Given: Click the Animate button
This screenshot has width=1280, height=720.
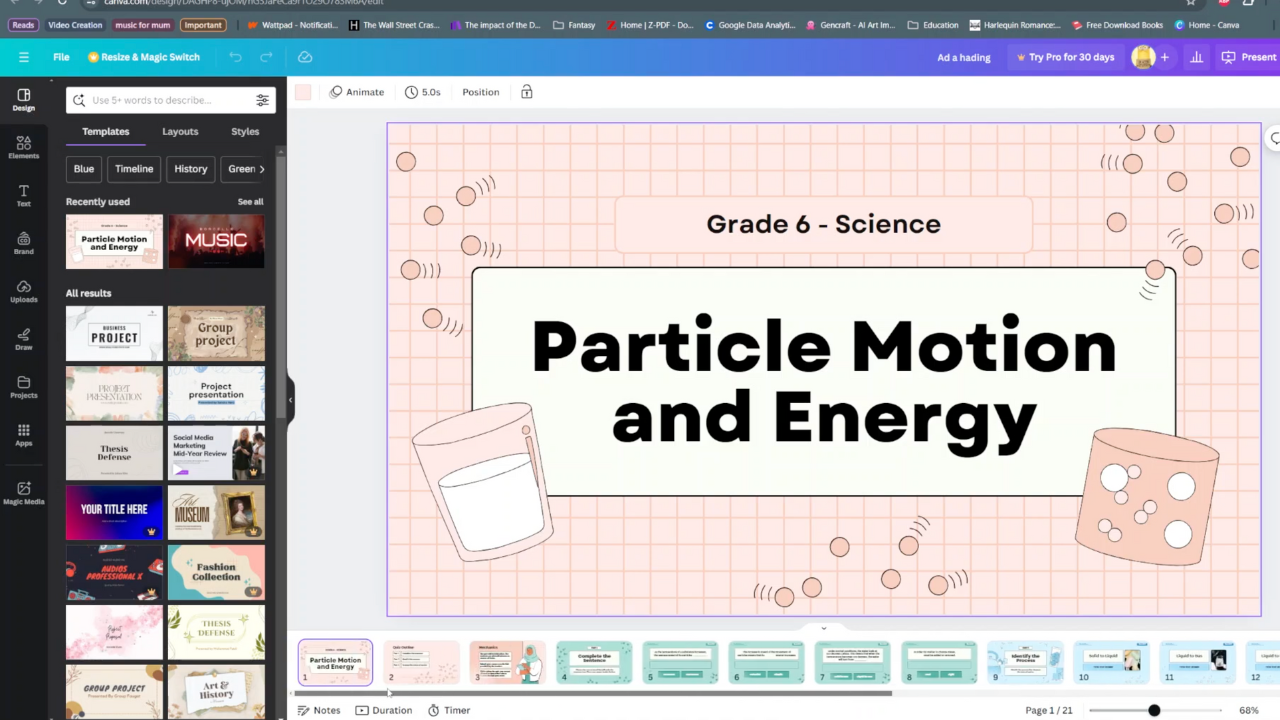Looking at the screenshot, I should tap(357, 92).
